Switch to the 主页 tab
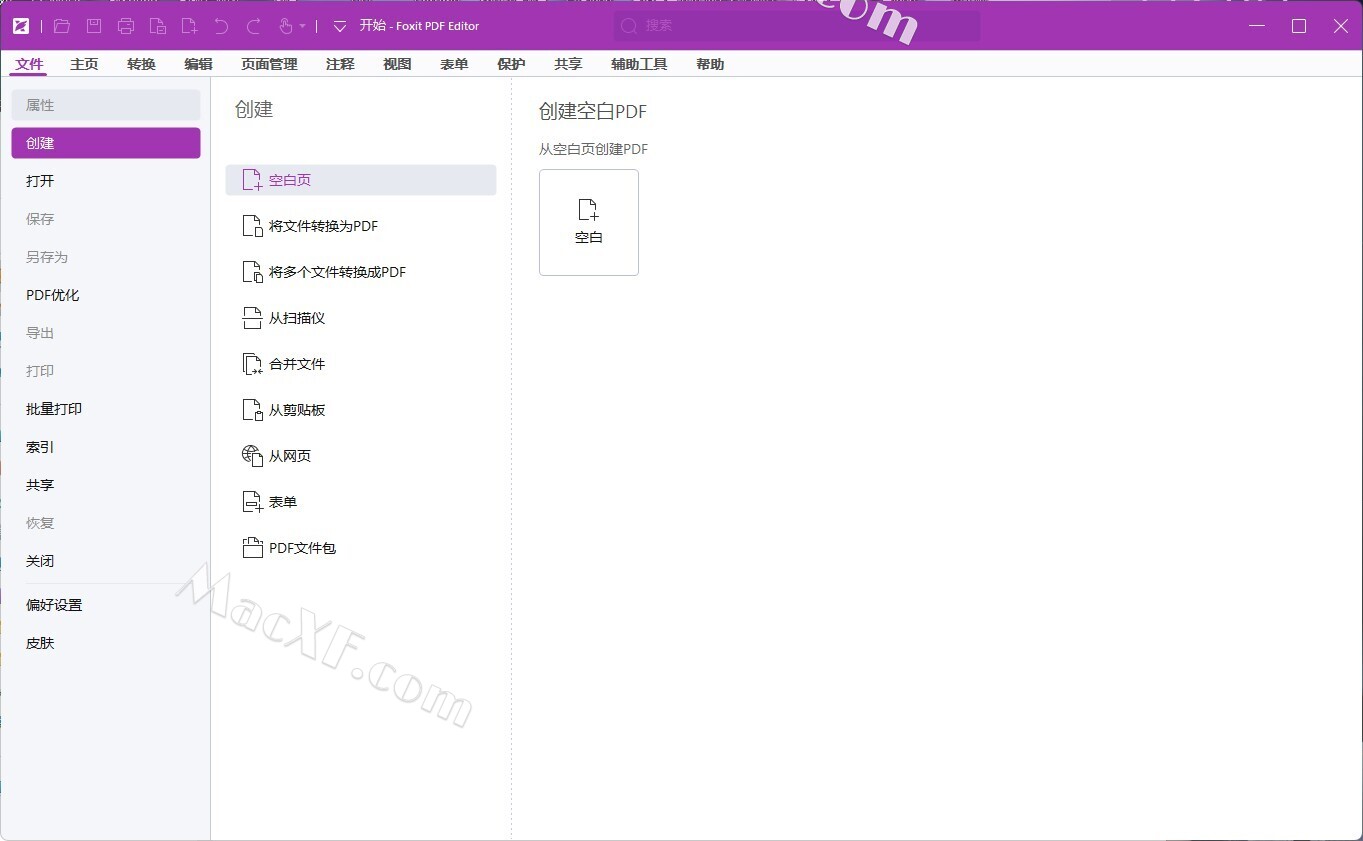 (x=84, y=64)
